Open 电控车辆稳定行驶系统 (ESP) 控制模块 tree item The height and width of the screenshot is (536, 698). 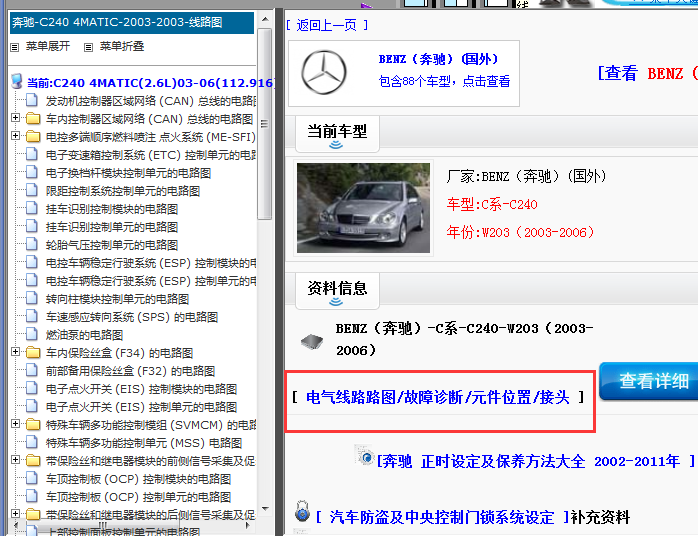tap(150, 263)
